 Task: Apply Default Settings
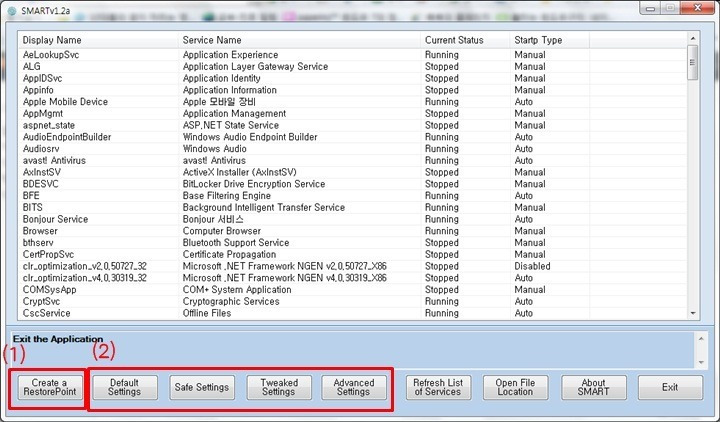124,387
